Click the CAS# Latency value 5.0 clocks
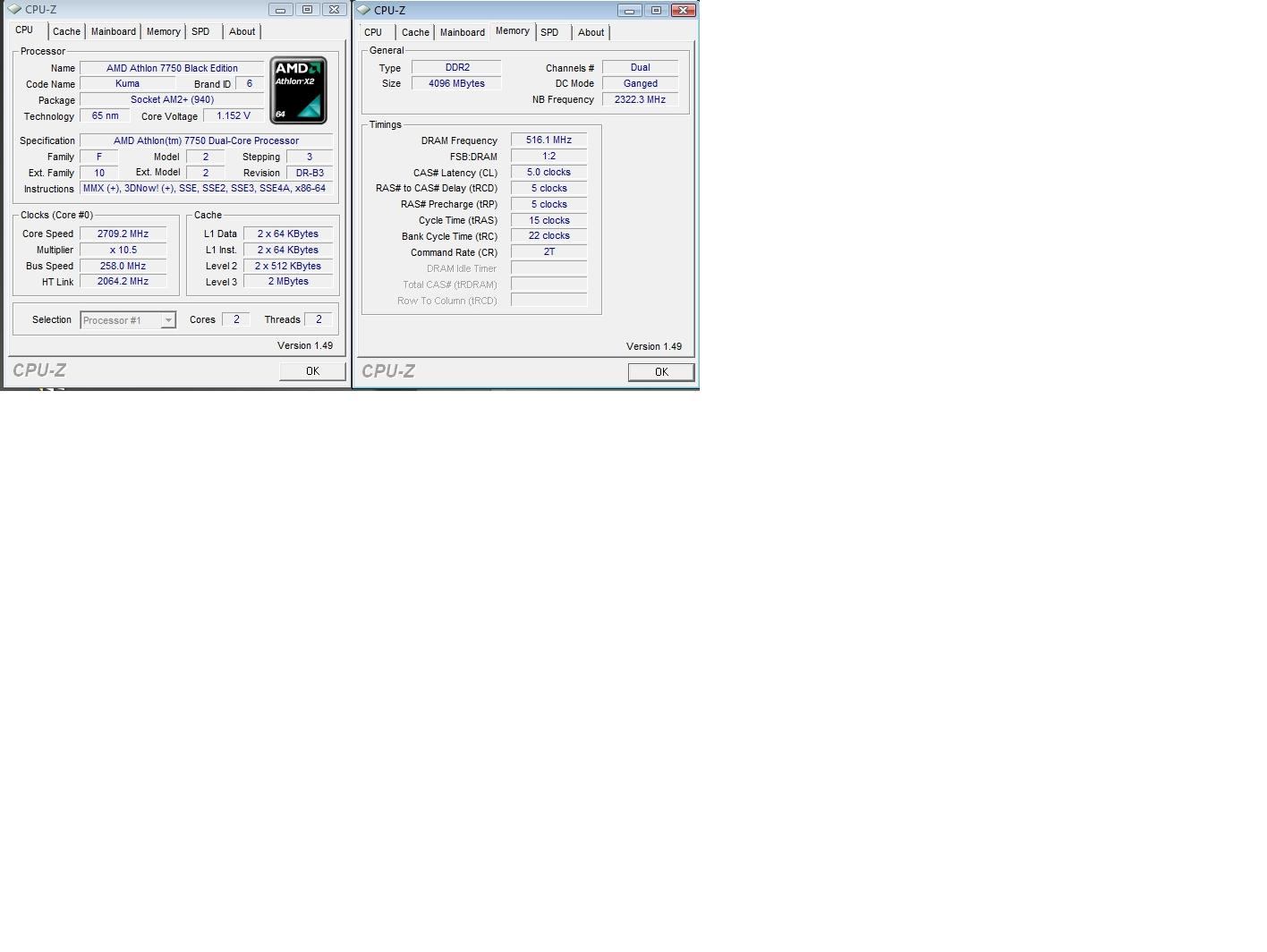Image resolution: width=1267 pixels, height=952 pixels. pos(549,172)
